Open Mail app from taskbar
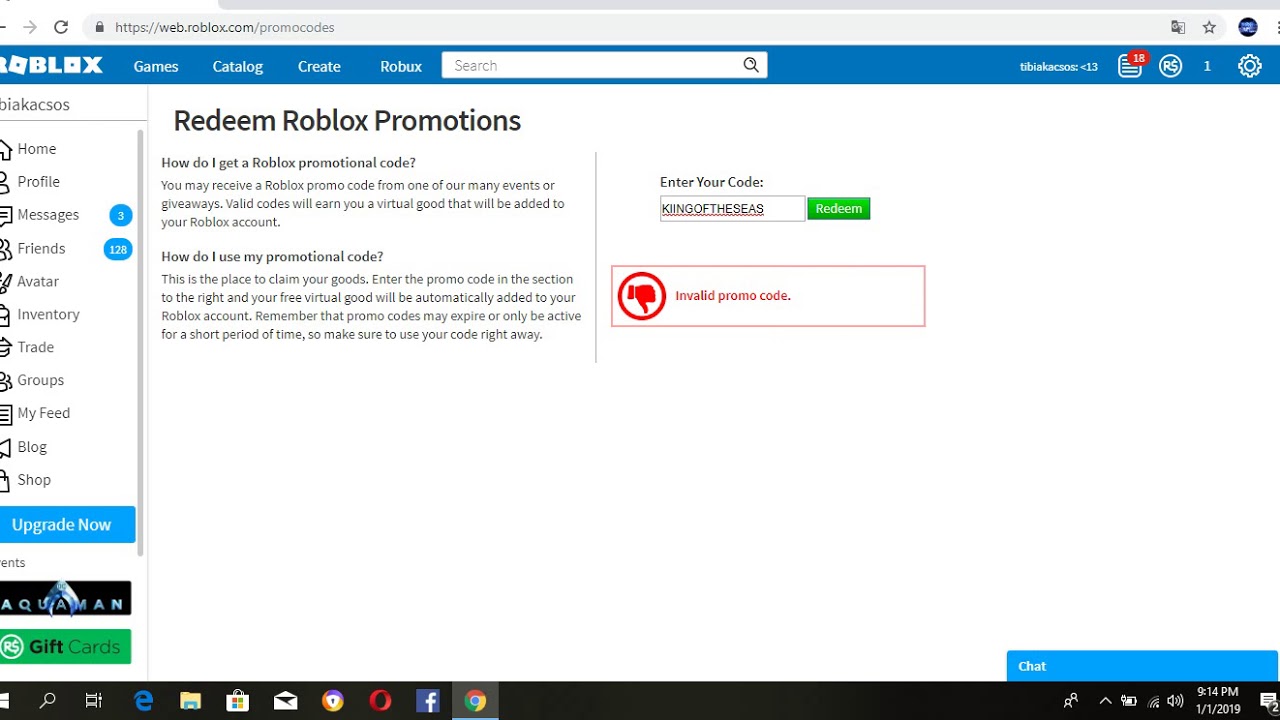Screen dimensions: 1280x720 click(285, 701)
